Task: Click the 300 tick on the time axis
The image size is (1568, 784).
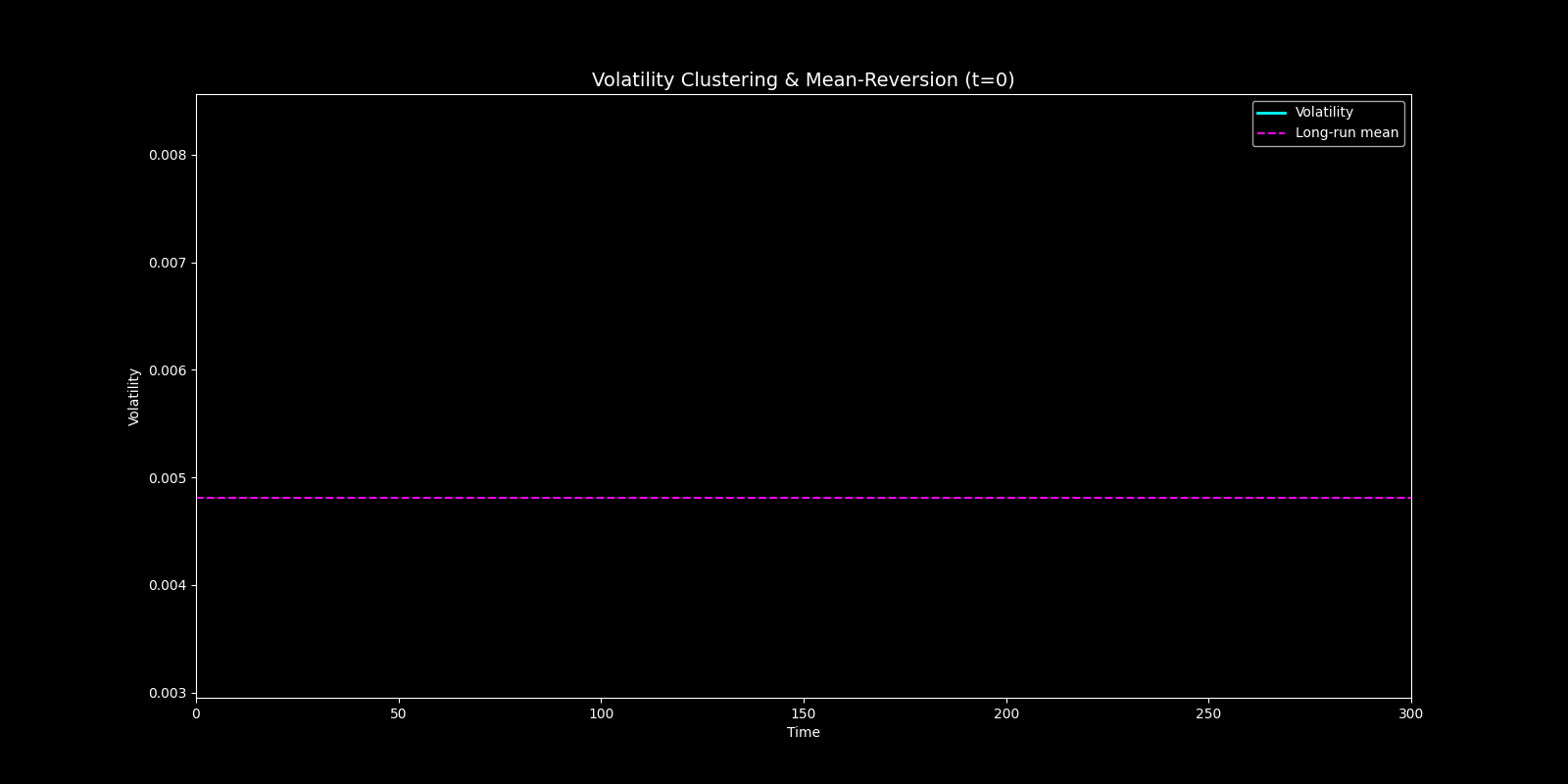Action: click(1410, 713)
